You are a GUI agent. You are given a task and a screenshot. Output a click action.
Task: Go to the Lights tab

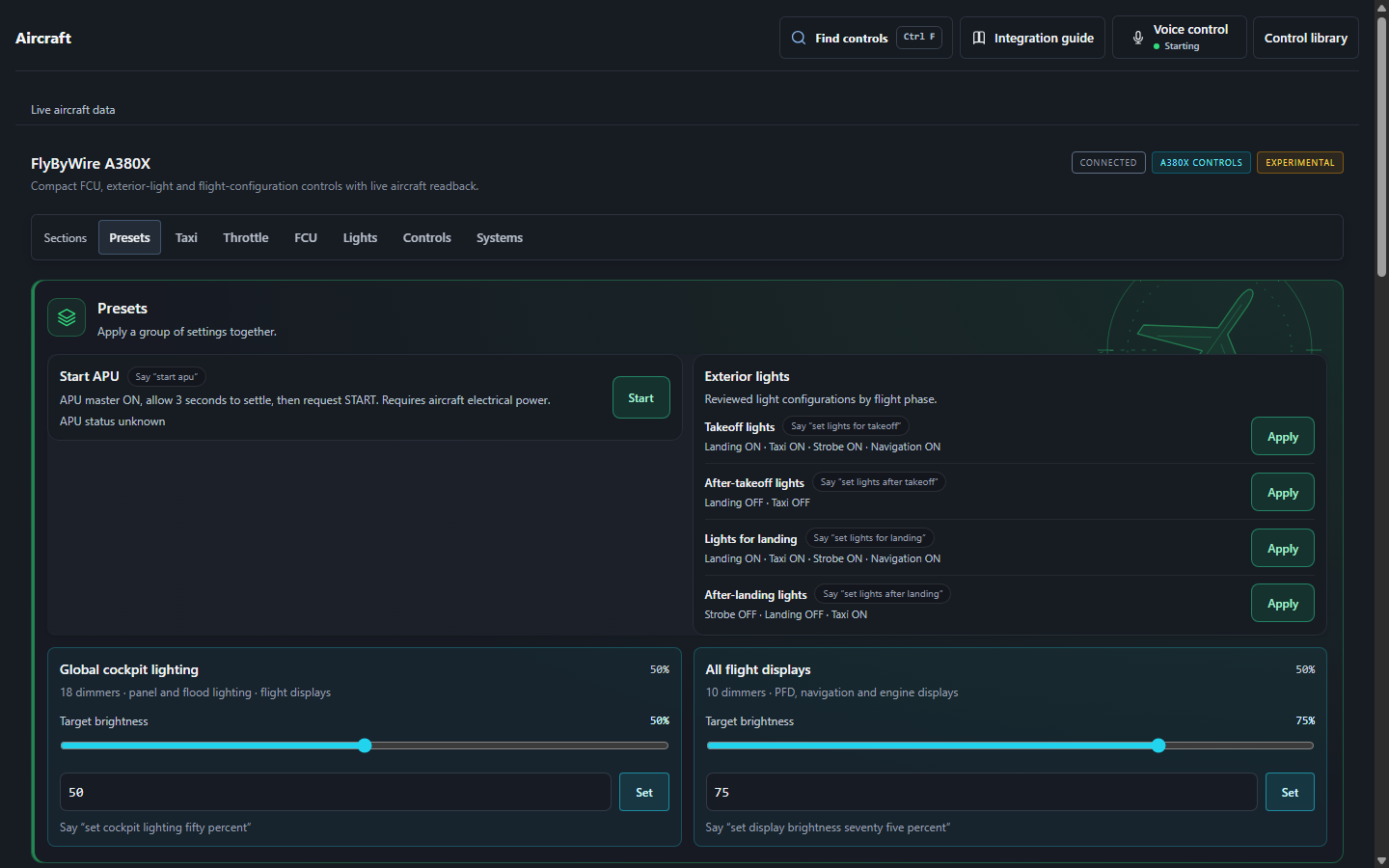pyautogui.click(x=360, y=237)
